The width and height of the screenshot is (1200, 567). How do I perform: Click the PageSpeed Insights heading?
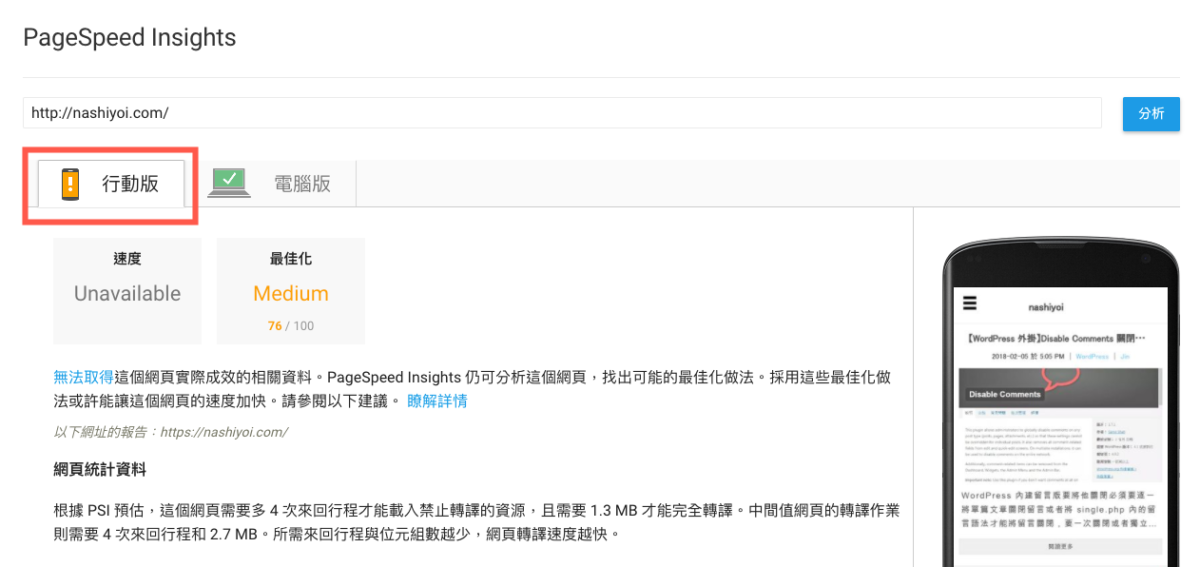coord(130,38)
